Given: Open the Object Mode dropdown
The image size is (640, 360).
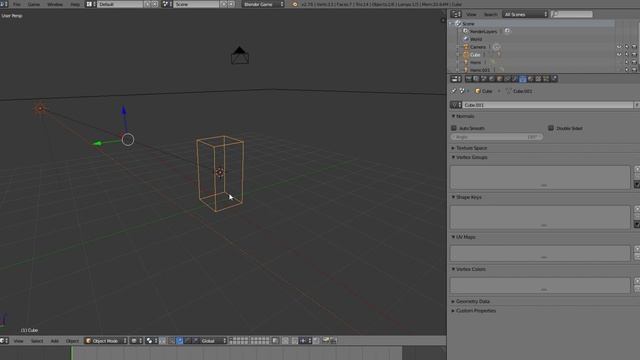Looking at the screenshot, I should (x=106, y=340).
